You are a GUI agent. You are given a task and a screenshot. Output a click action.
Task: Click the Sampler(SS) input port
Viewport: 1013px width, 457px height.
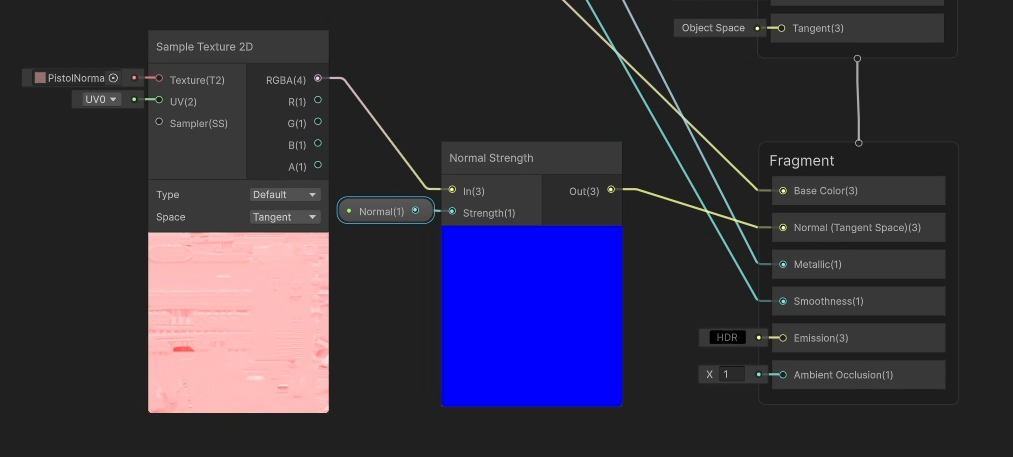click(x=159, y=122)
